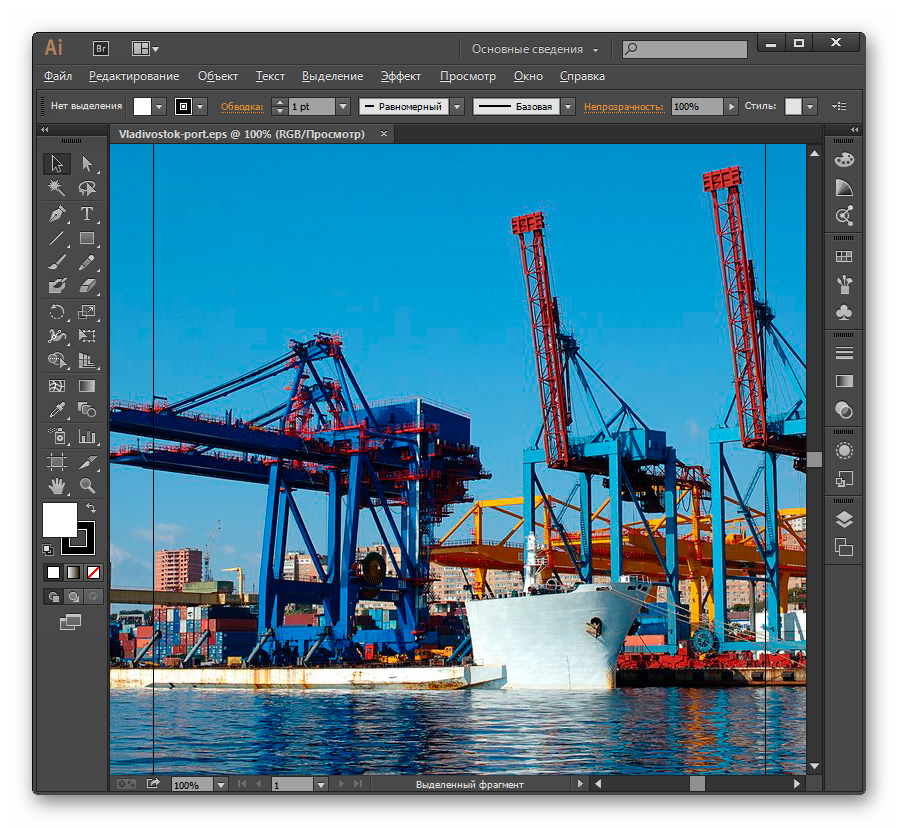The width and height of the screenshot is (899, 828).
Task: Open the Равномерный stroke profile dropdown
Action: (456, 106)
